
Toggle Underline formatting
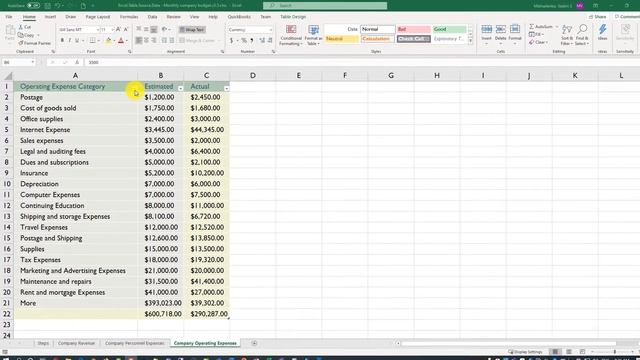click(77, 40)
